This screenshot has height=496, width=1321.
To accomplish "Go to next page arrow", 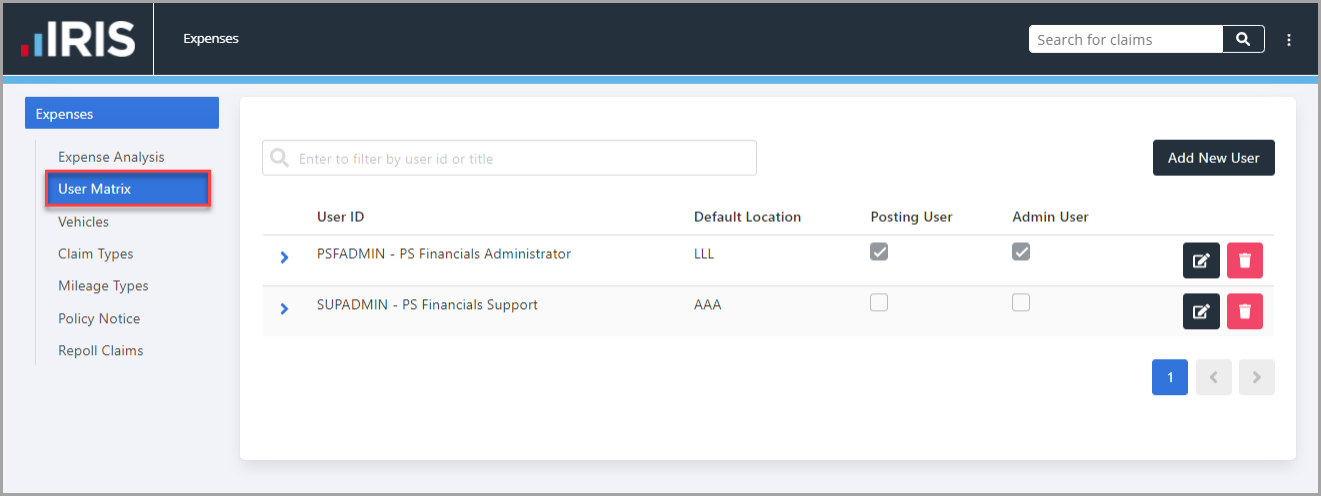I will pyautogui.click(x=1257, y=377).
